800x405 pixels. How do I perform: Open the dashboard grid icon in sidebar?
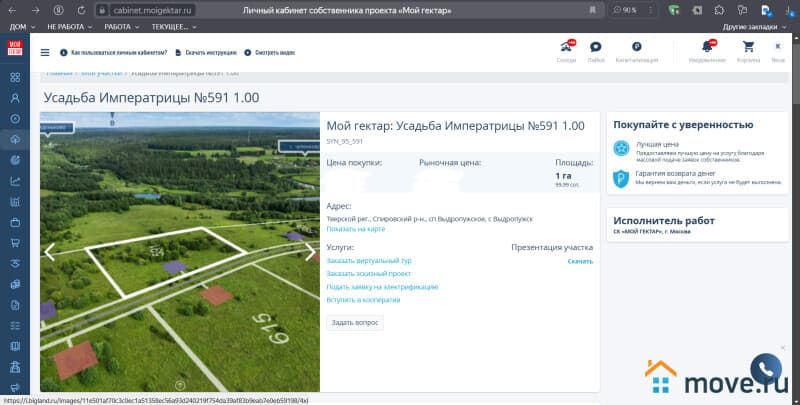pos(15,78)
